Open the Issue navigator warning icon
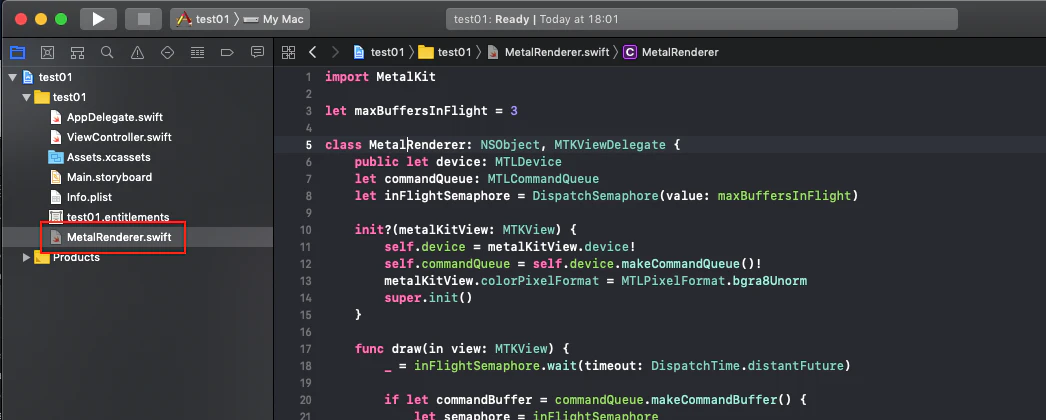This screenshot has width=1046, height=420. (137, 52)
